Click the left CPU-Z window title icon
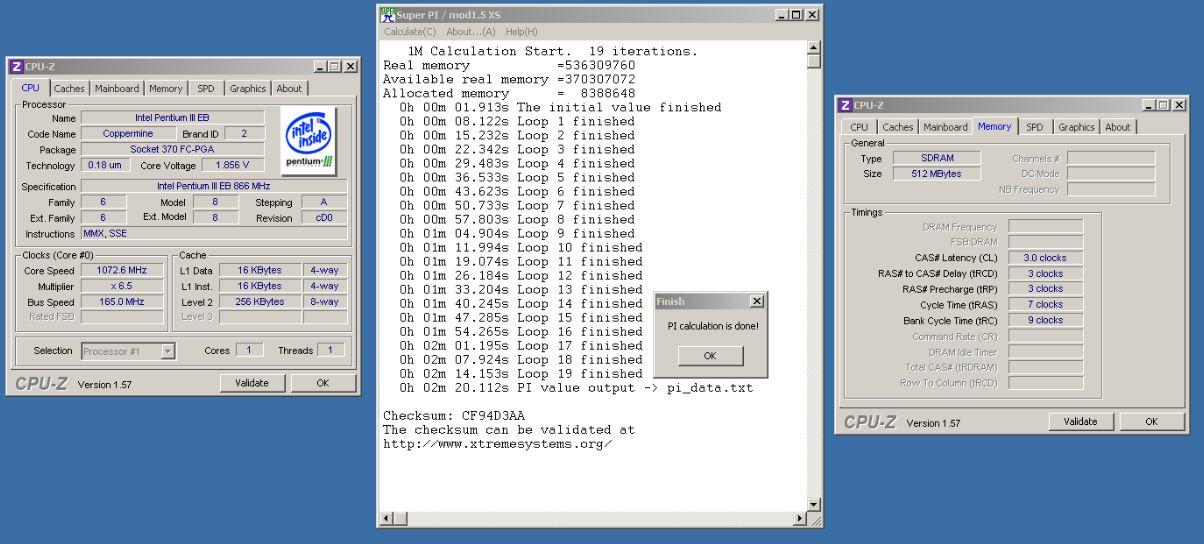This screenshot has width=1204, height=544. click(x=15, y=66)
